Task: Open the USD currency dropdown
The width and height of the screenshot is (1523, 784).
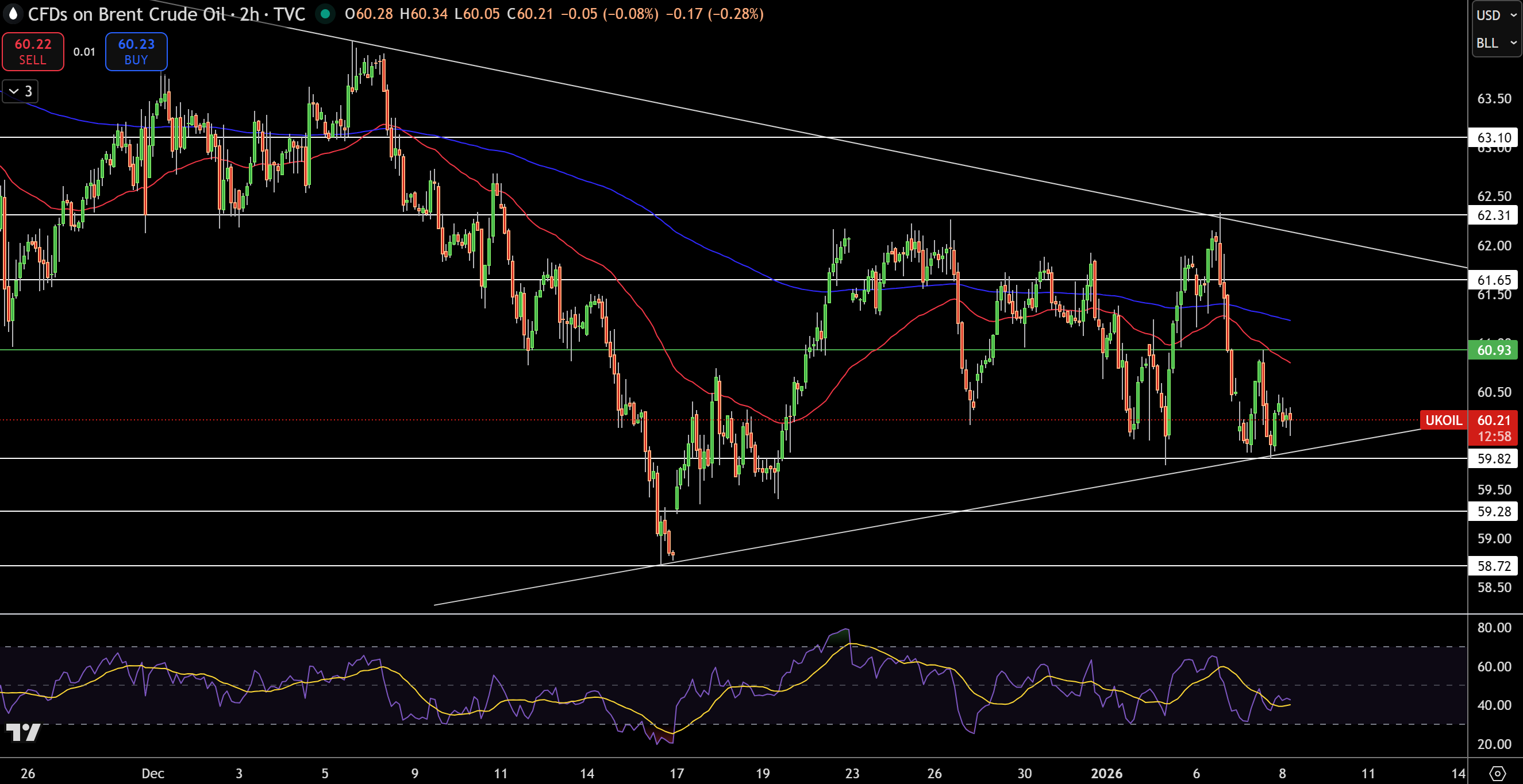Action: (x=1497, y=16)
